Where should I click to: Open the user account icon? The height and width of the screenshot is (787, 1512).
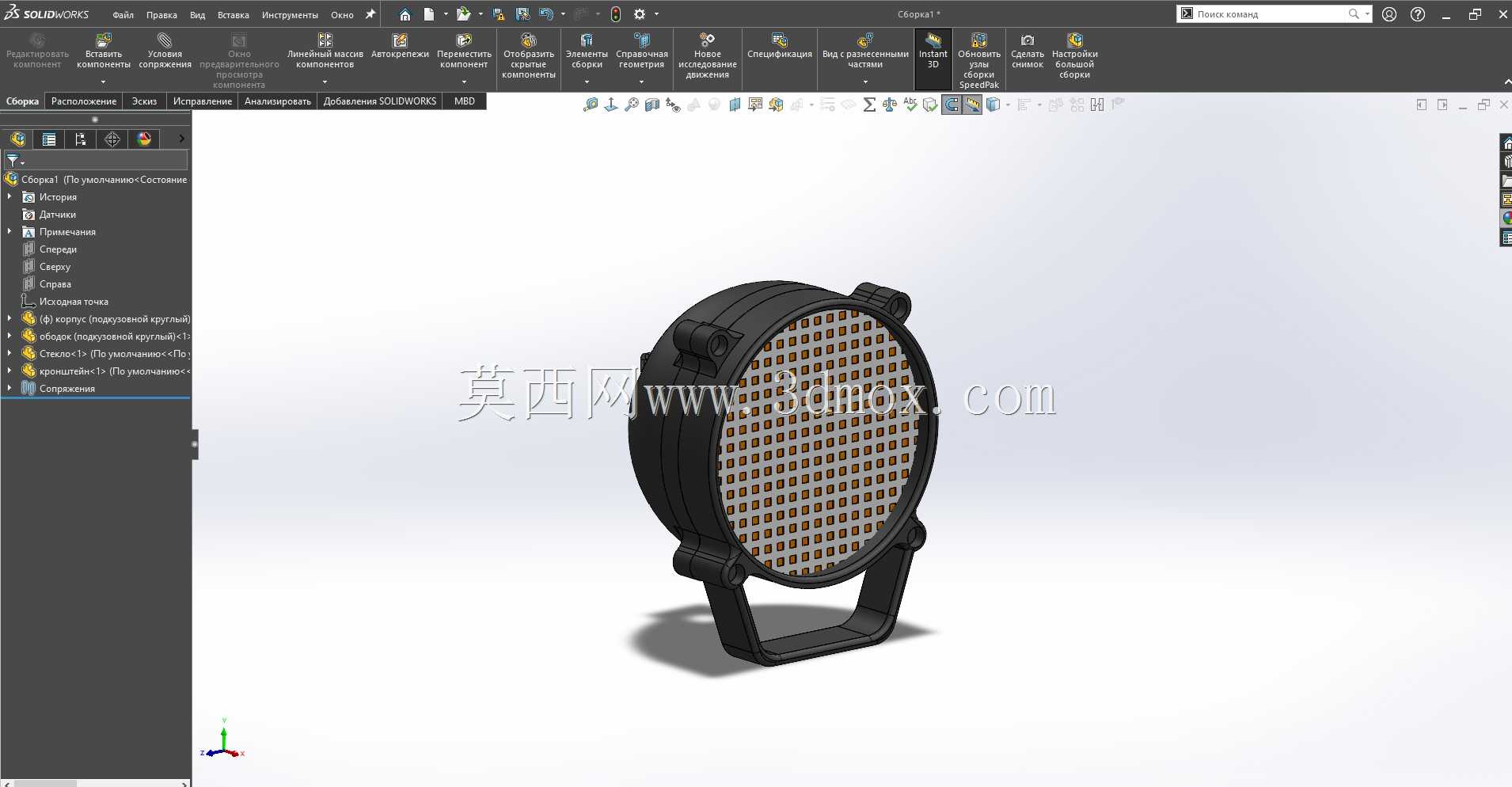click(1389, 14)
